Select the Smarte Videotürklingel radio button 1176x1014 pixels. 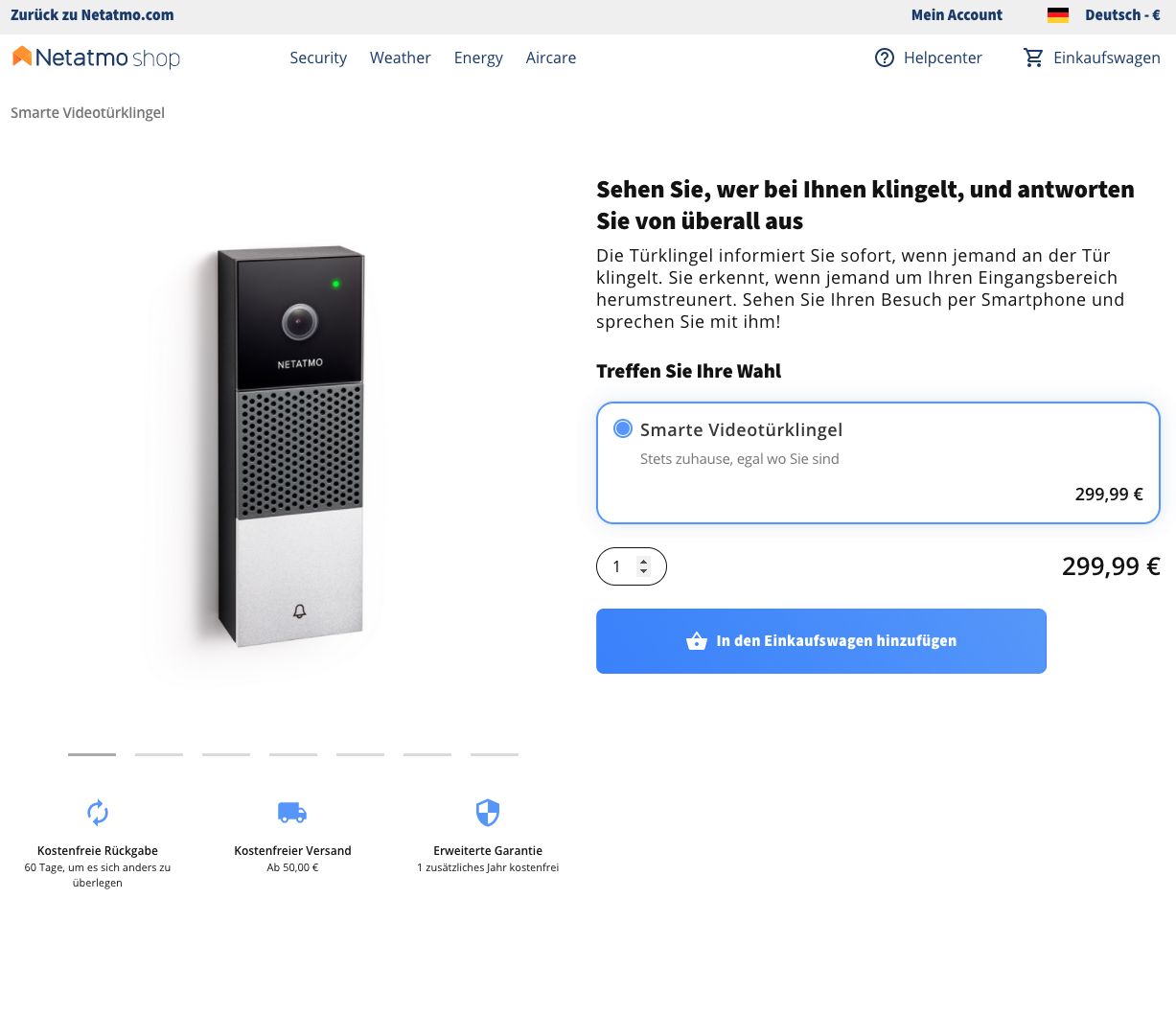(x=623, y=428)
